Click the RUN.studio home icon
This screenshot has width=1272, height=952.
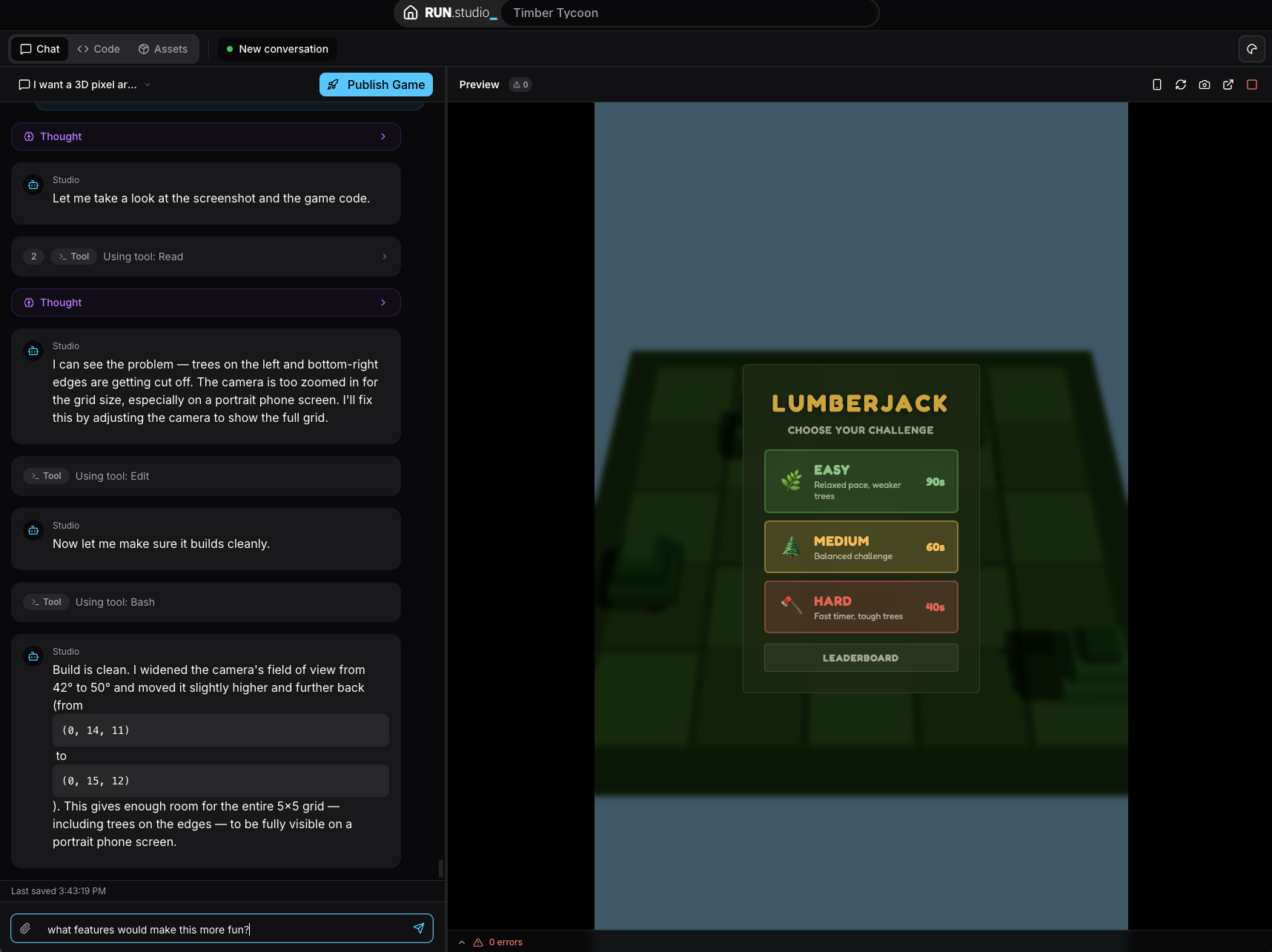point(411,13)
